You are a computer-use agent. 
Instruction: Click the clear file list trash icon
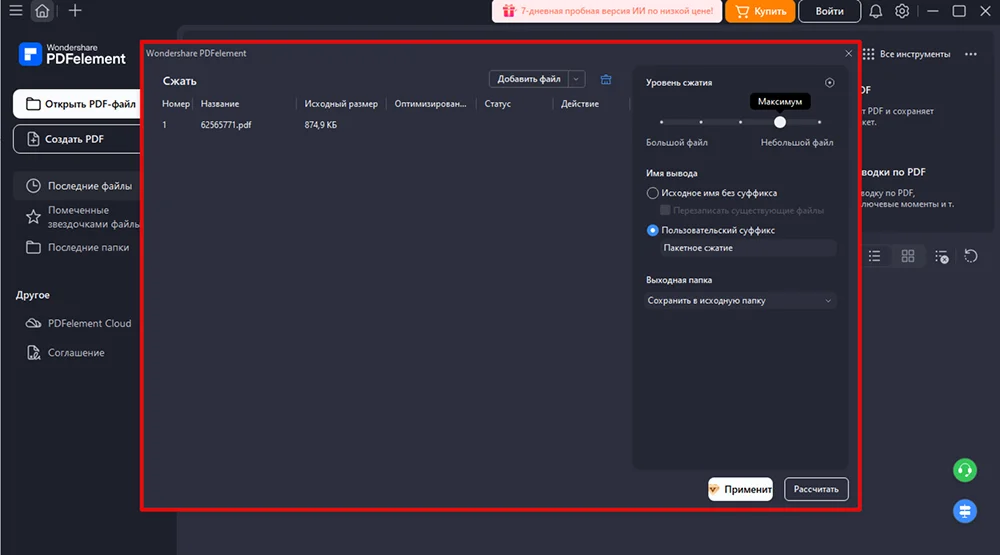click(x=606, y=79)
